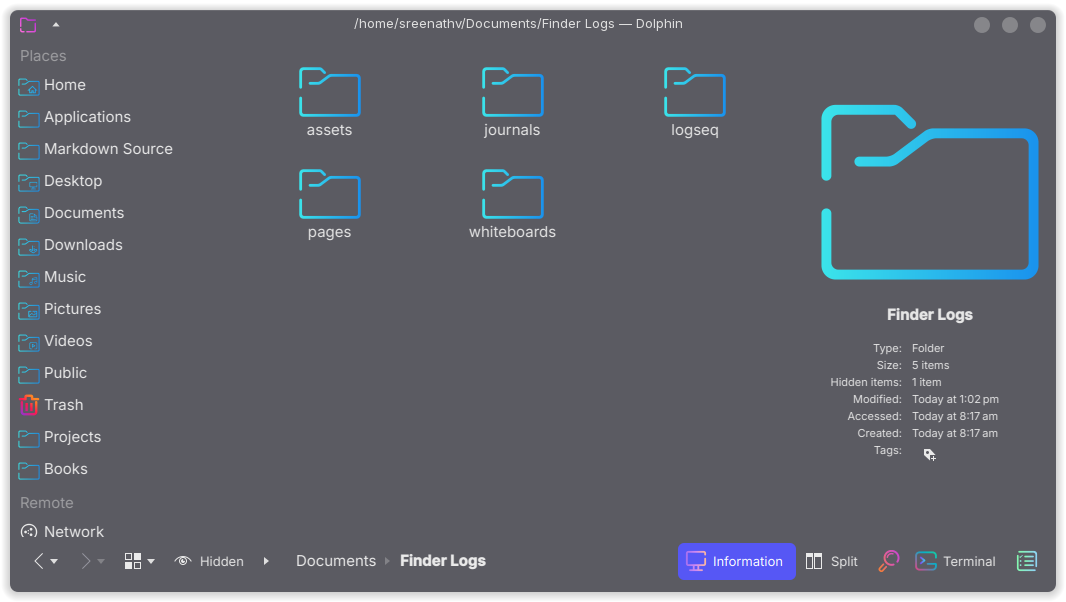1066x602 pixels.
Task: Click Finder Logs in the breadcrumb
Action: click(x=443, y=561)
